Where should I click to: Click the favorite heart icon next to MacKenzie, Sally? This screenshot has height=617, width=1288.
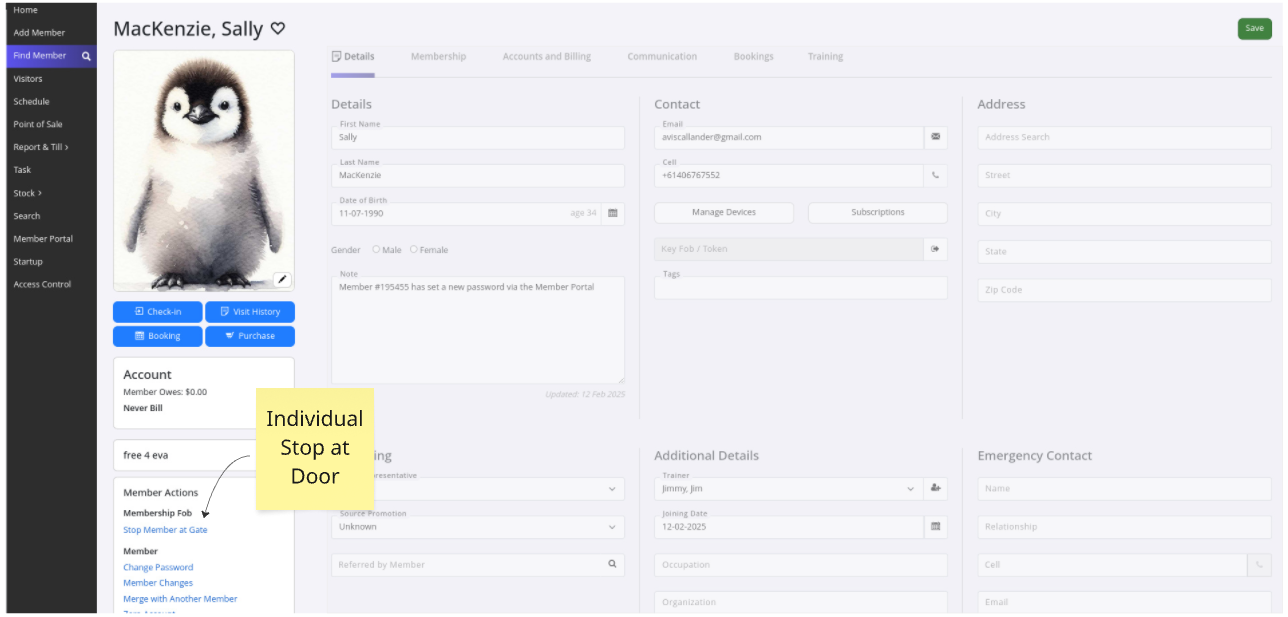[278, 29]
